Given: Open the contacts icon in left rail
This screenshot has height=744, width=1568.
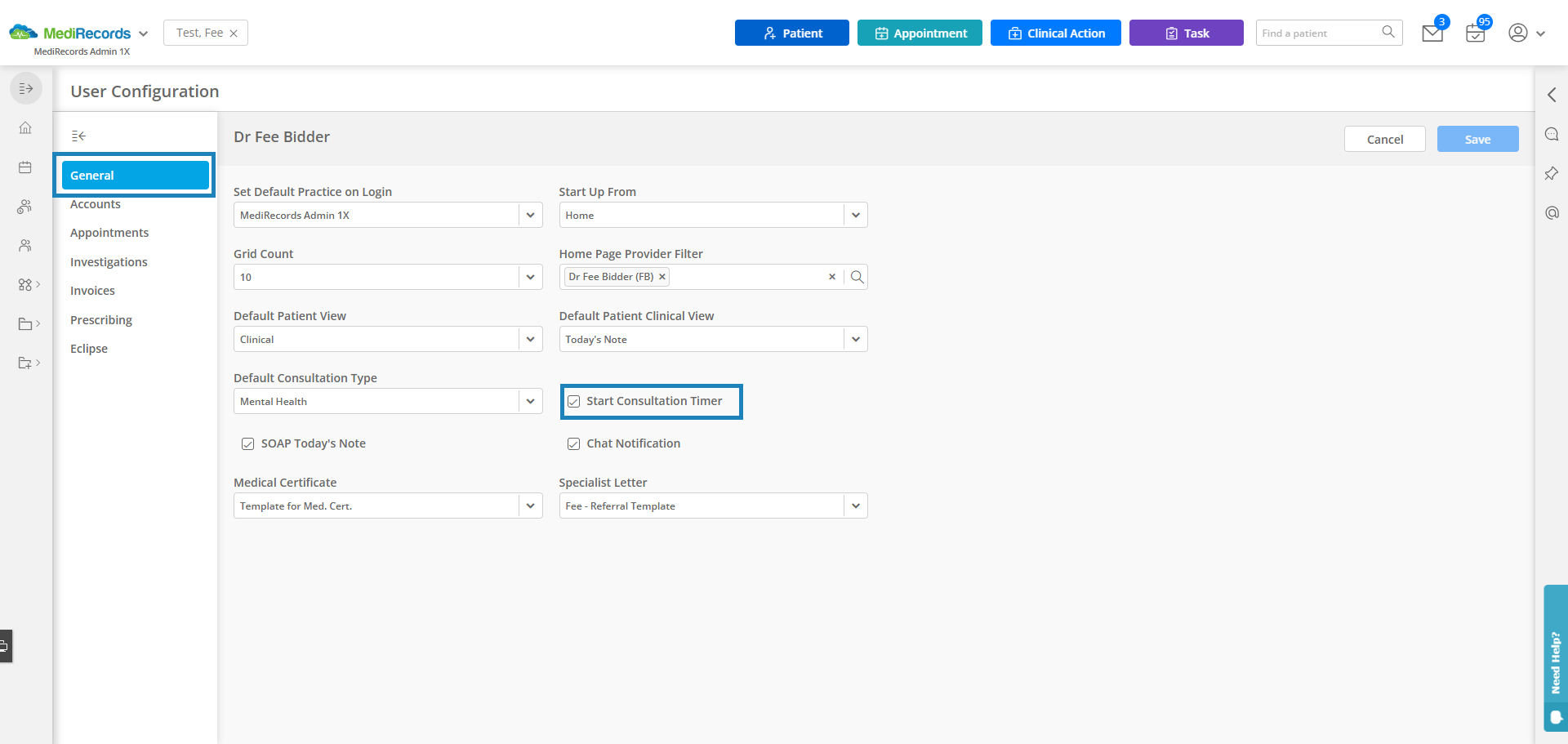Looking at the screenshot, I should (25, 245).
